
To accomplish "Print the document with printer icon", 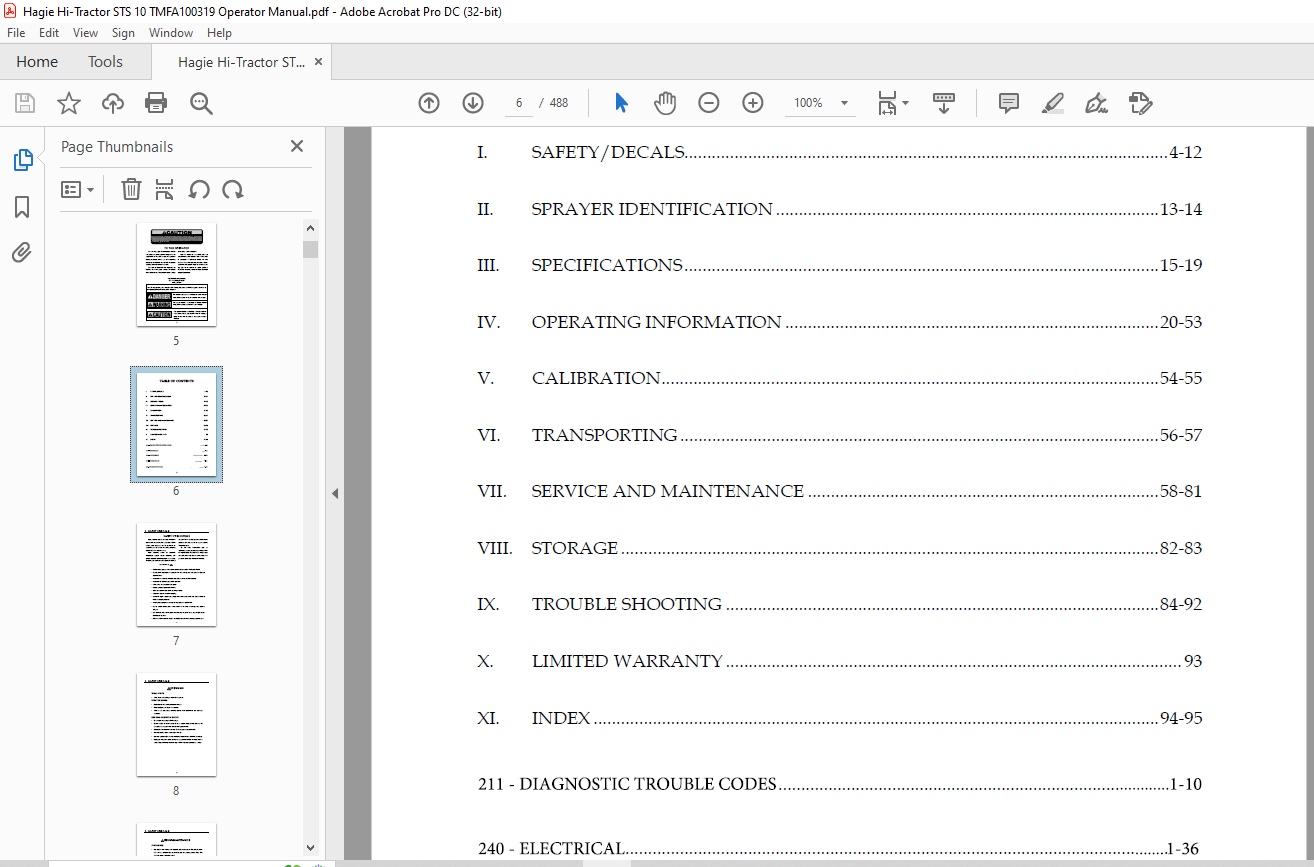I will [156, 103].
